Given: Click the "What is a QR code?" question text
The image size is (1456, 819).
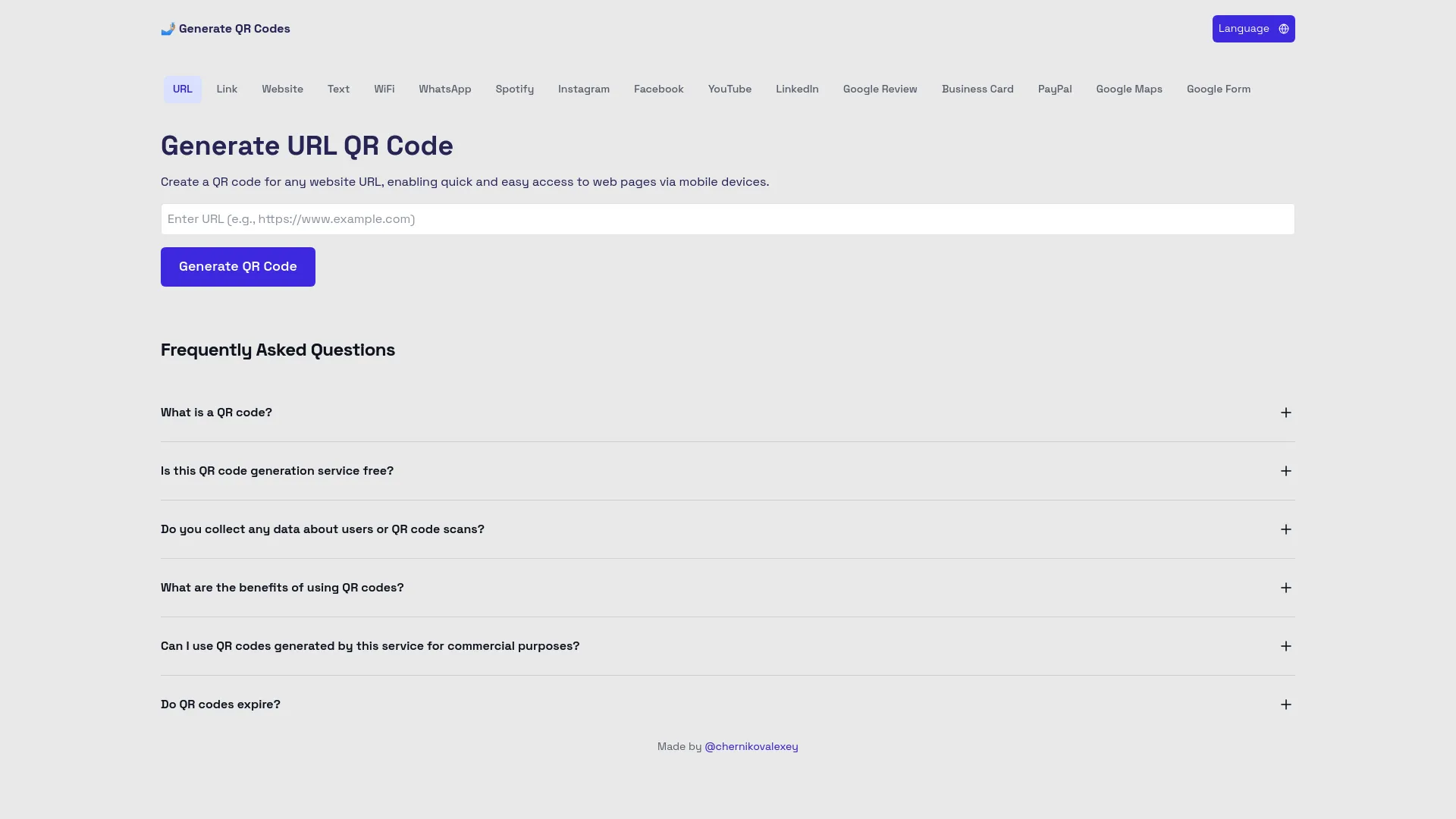Looking at the screenshot, I should point(216,413).
